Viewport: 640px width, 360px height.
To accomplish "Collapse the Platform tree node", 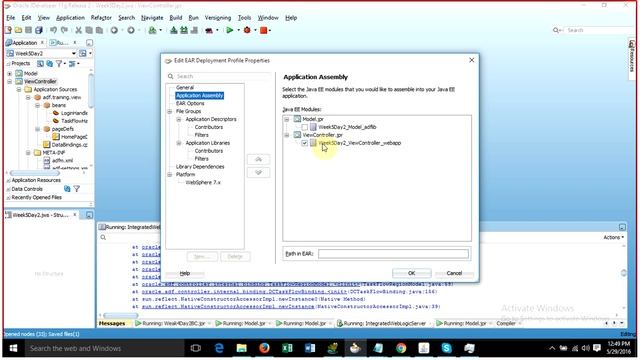I will [x=170, y=175].
